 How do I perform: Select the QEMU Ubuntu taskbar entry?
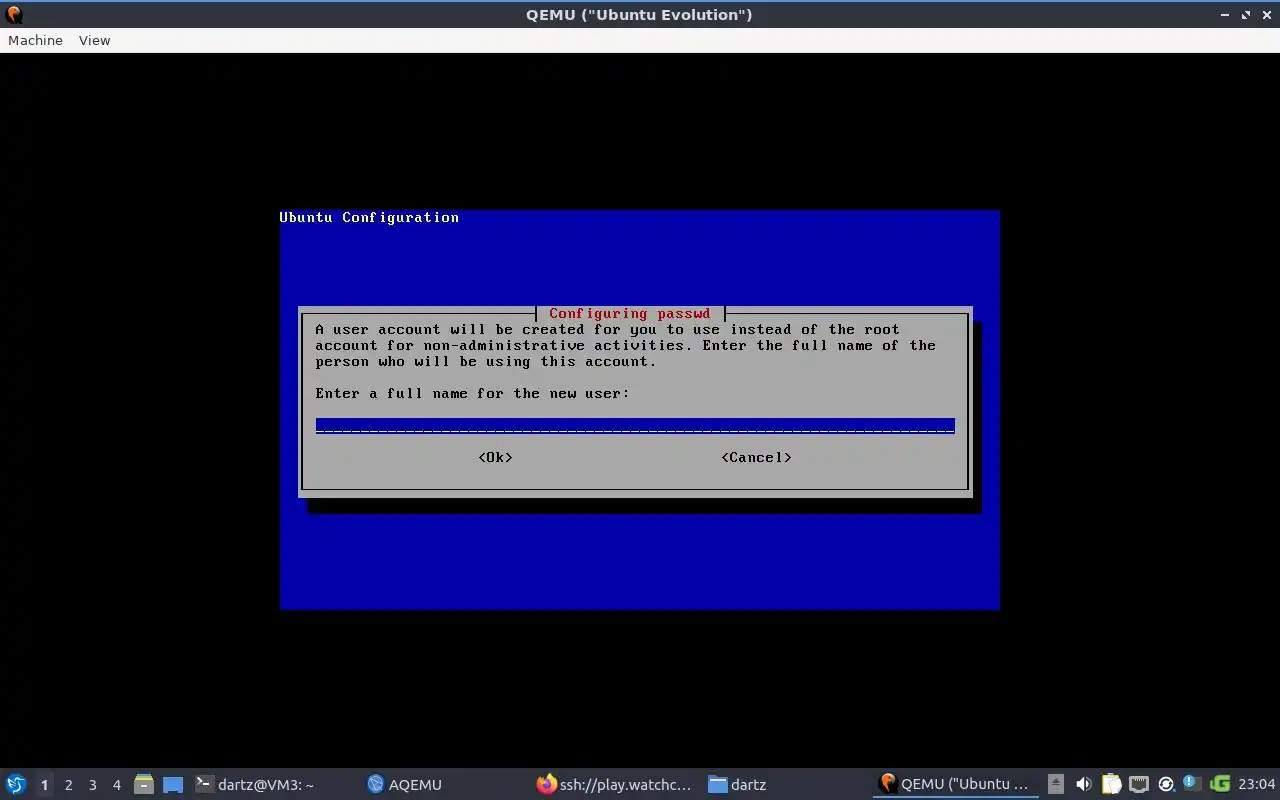[955, 784]
